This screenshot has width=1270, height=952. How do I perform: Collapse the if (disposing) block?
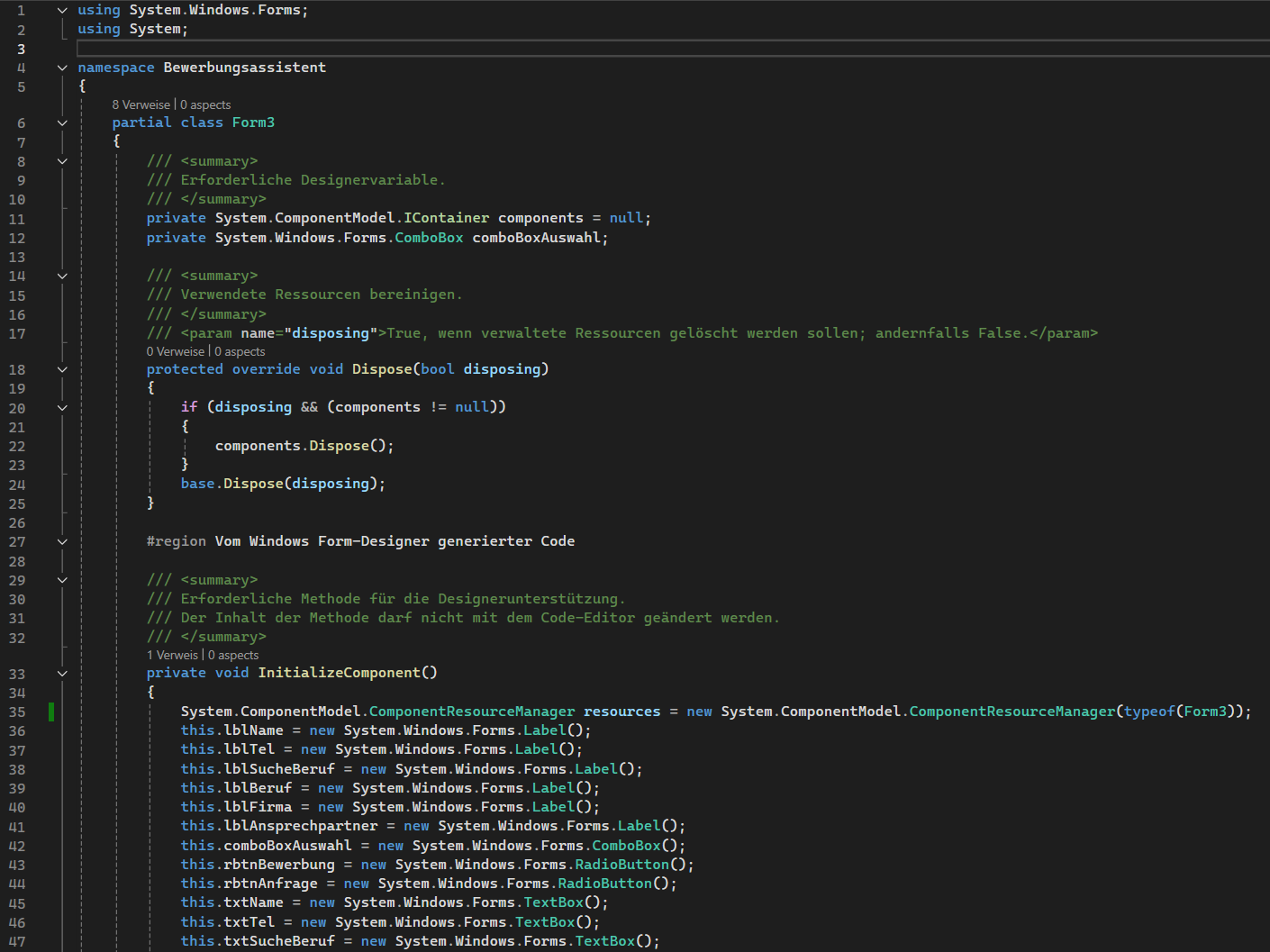pyautogui.click(x=62, y=407)
